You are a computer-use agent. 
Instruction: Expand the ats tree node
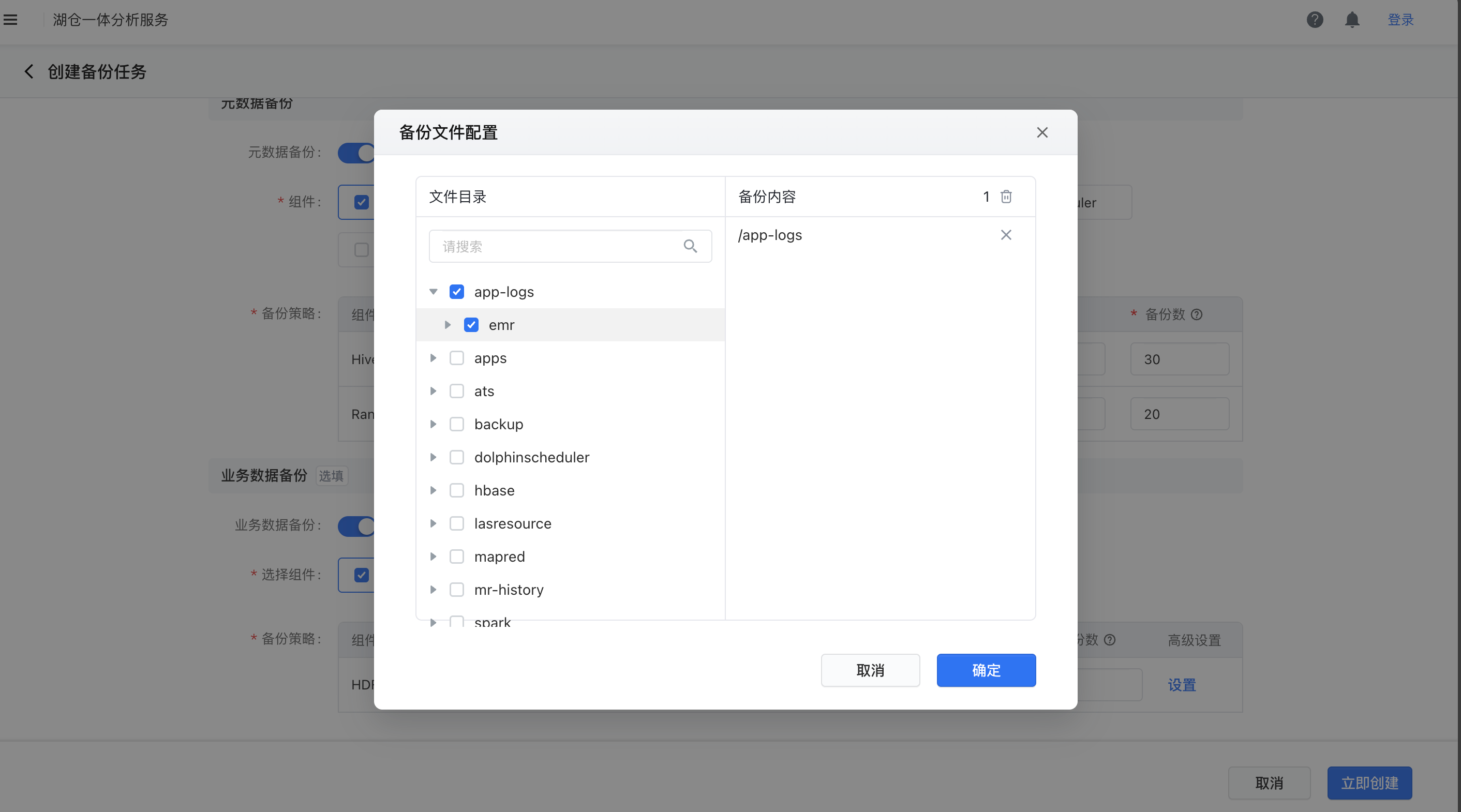(x=434, y=391)
